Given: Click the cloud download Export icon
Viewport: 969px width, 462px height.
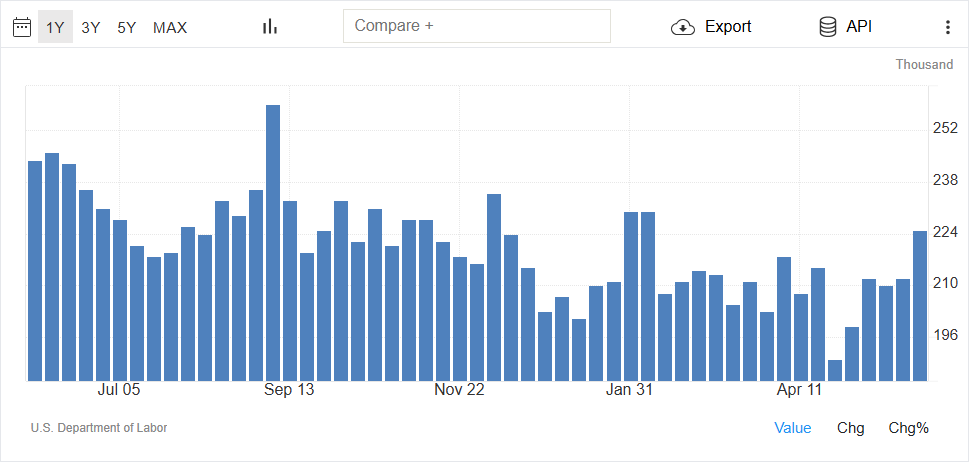Looking at the screenshot, I should [x=683, y=27].
